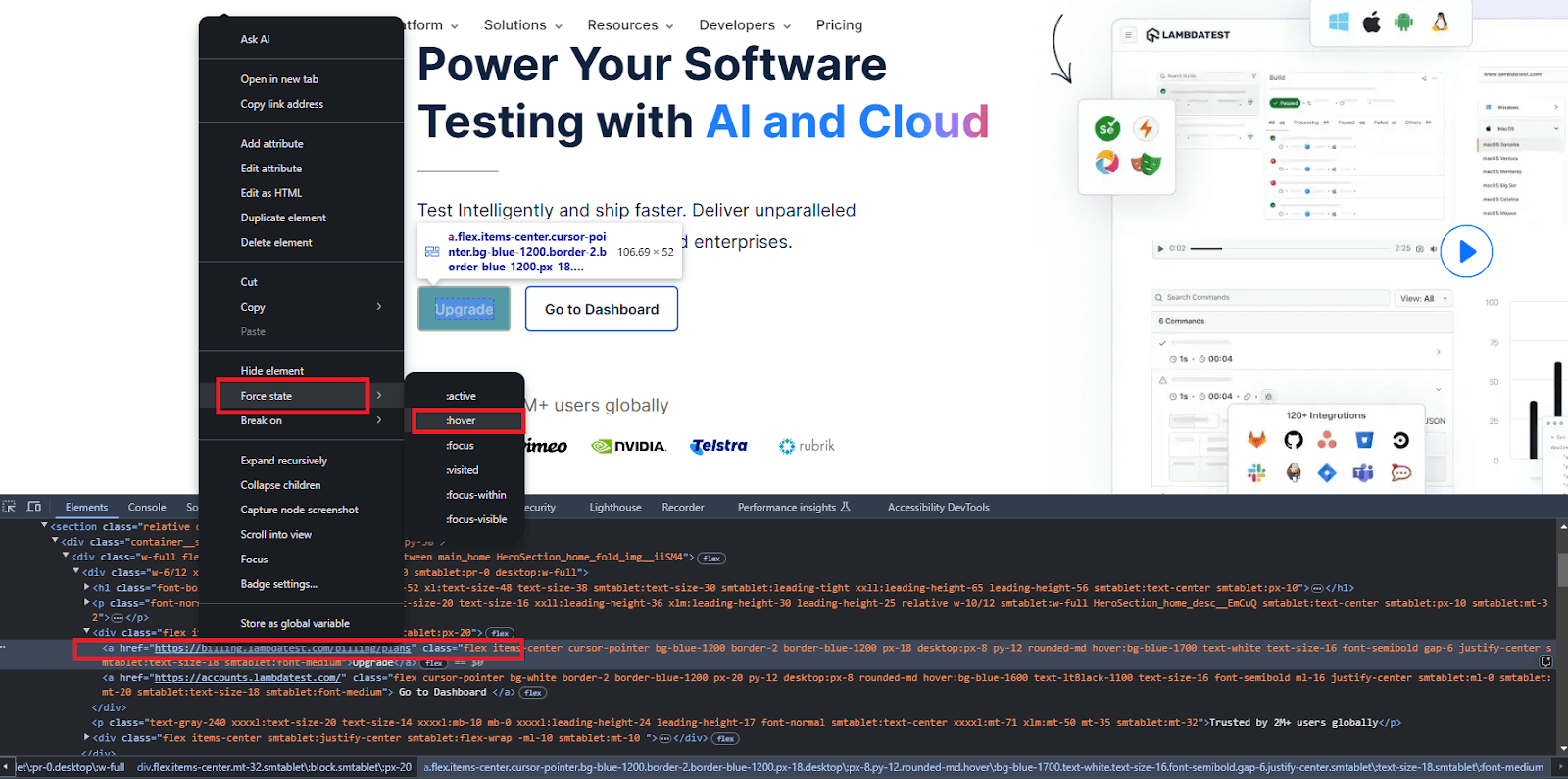Open the Developers nav dropdown
This screenshot has height=779, width=1568.
pos(745,25)
